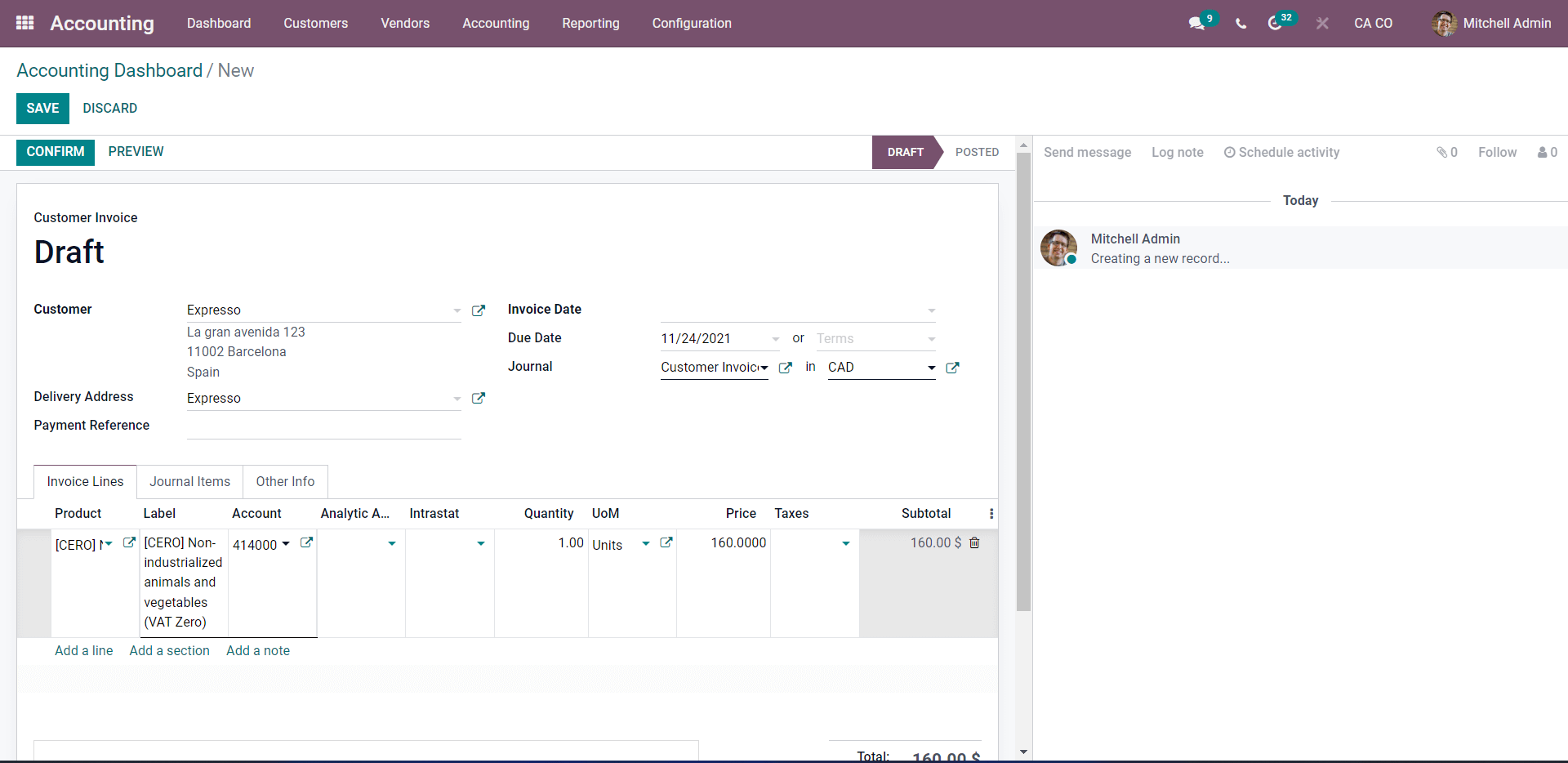The height and width of the screenshot is (763, 1568).
Task: Open external link for the CERO product
Action: [x=129, y=542]
